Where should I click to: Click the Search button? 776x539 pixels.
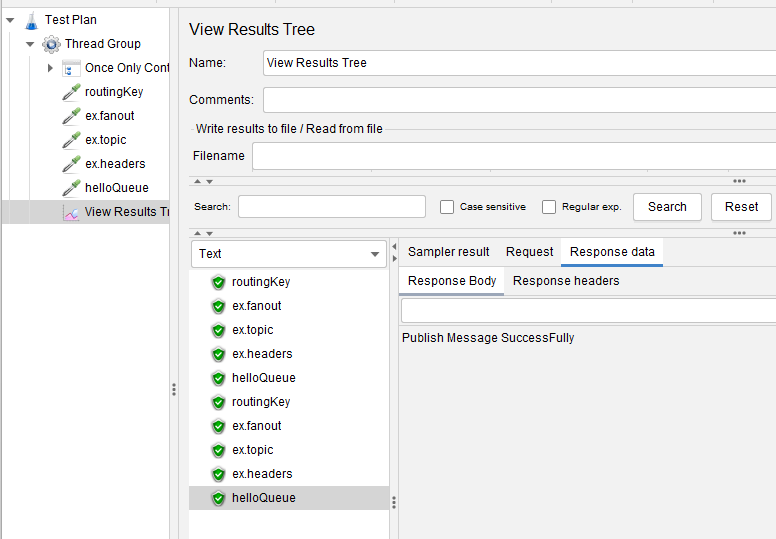(x=667, y=207)
